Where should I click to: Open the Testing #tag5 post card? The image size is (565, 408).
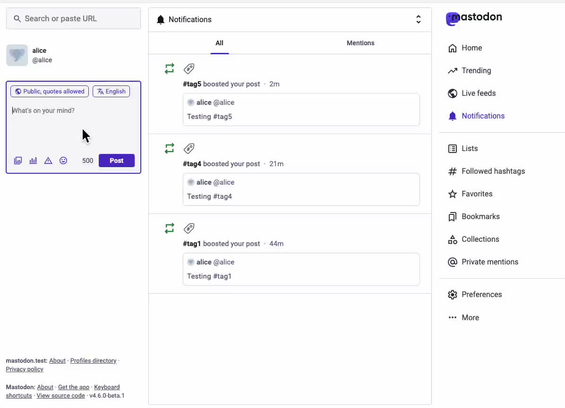(x=301, y=110)
